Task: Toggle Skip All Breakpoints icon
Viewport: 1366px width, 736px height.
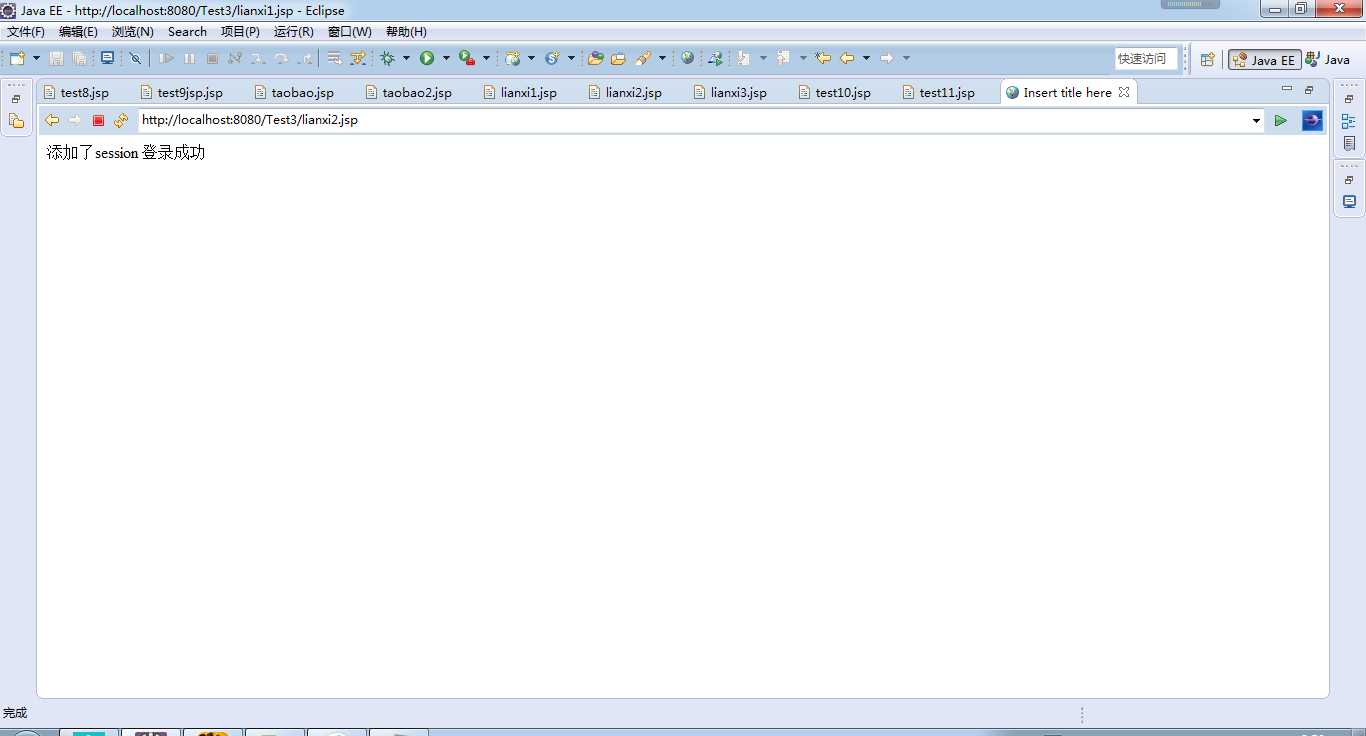Action: point(135,59)
